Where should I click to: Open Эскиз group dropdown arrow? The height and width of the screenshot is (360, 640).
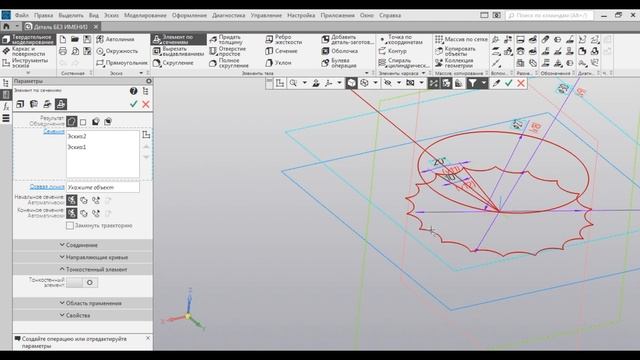pos(141,73)
